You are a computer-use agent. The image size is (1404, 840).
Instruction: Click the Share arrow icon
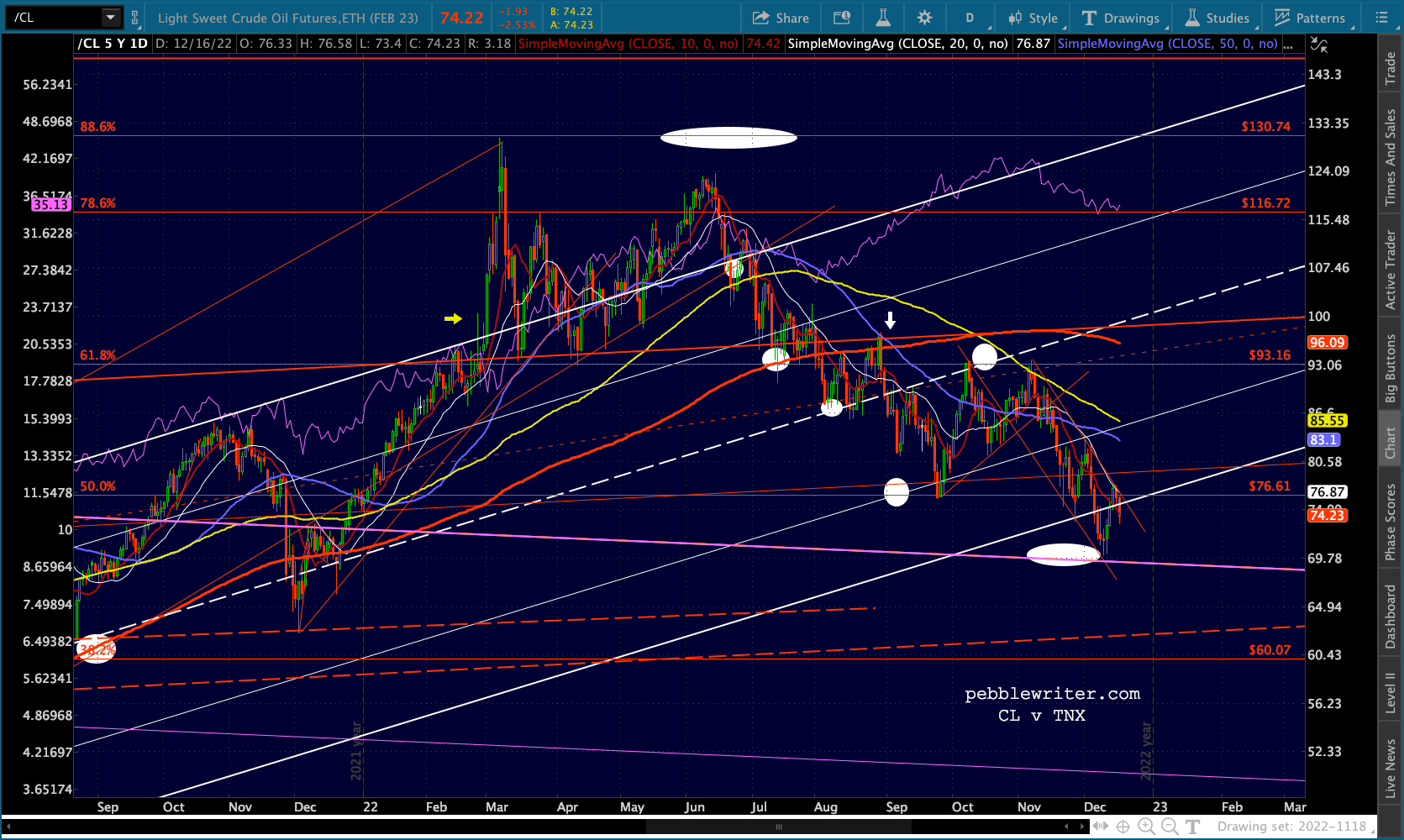(x=761, y=18)
